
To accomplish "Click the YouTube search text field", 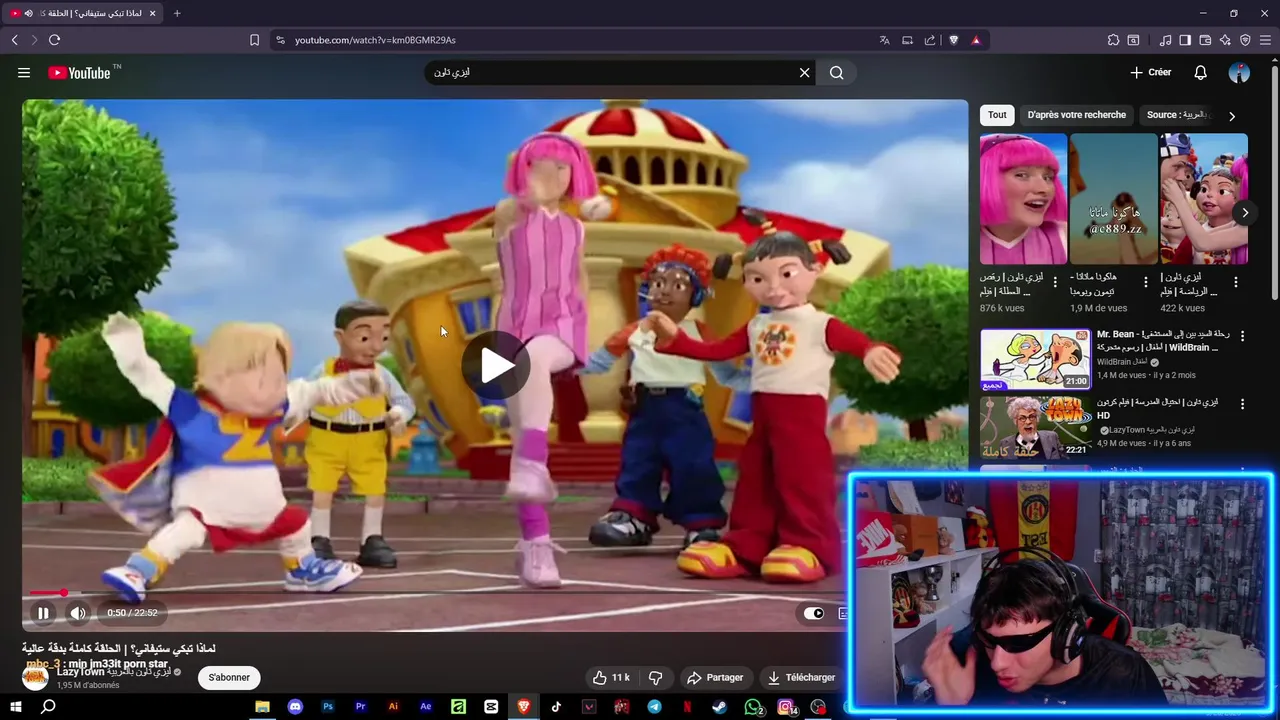I will (x=610, y=73).
